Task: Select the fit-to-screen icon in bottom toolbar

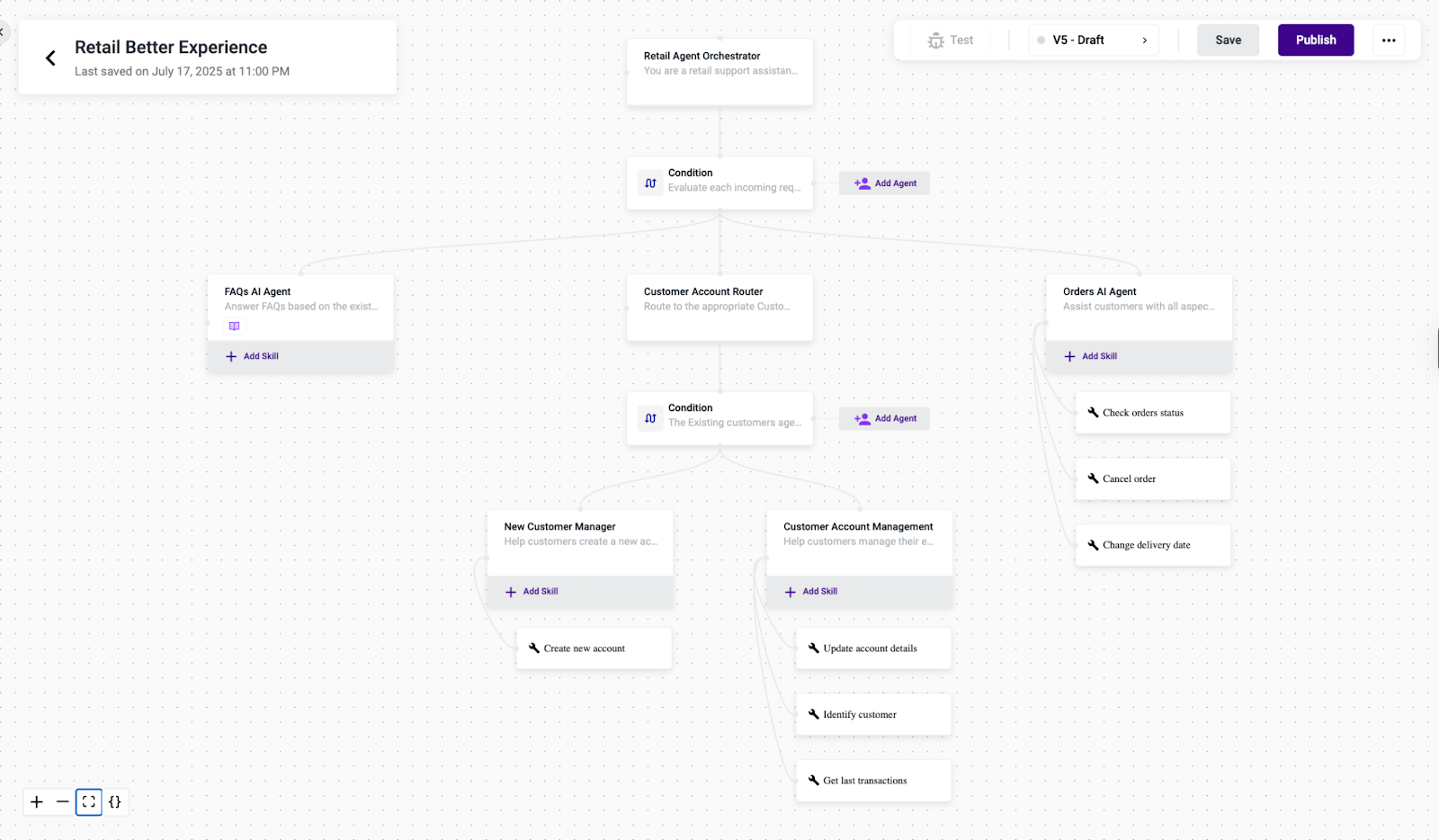Action: [x=88, y=801]
